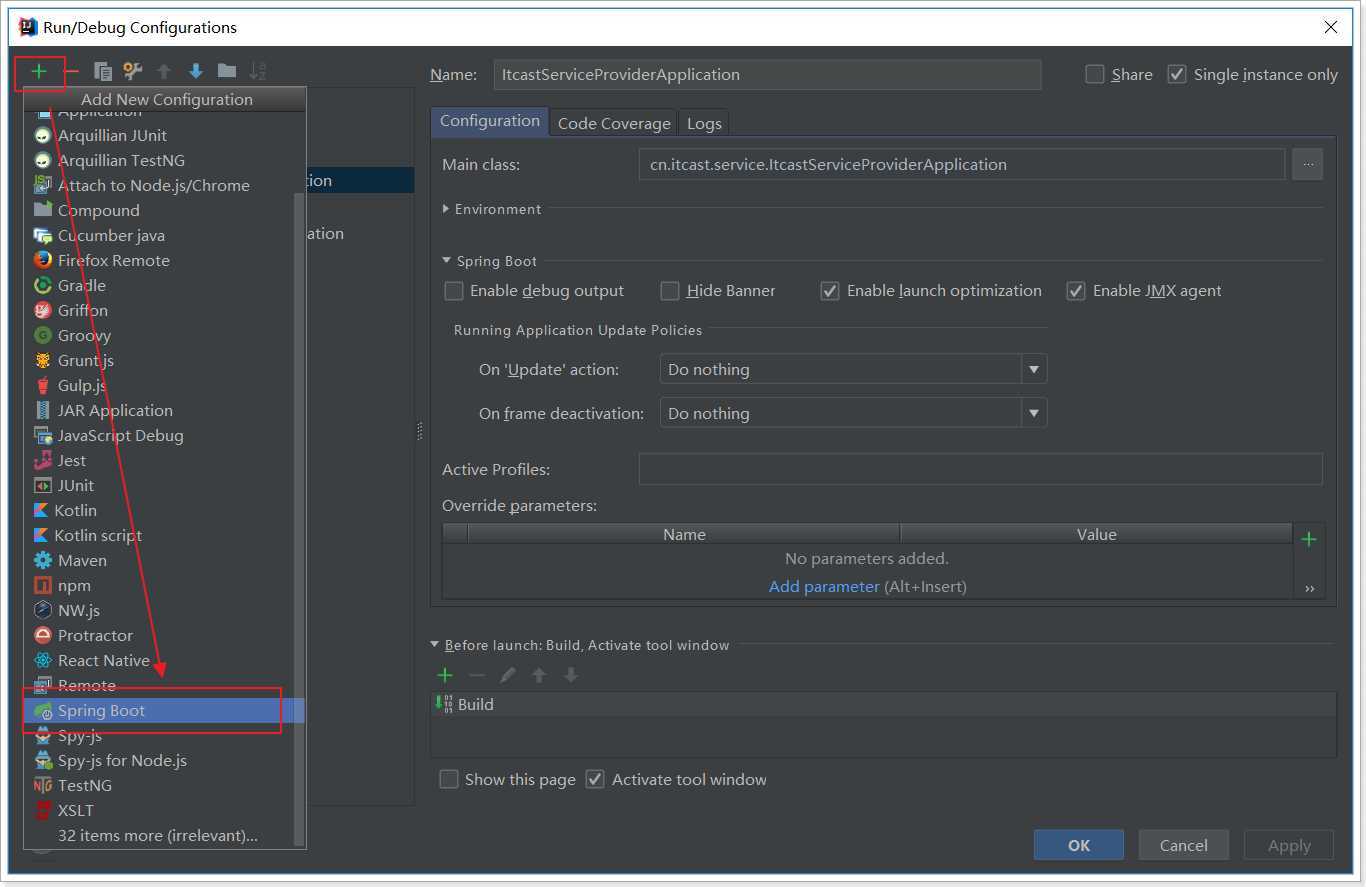Viewport: 1366px width, 887px height.
Task: Click the Active Profiles input field
Action: point(980,469)
